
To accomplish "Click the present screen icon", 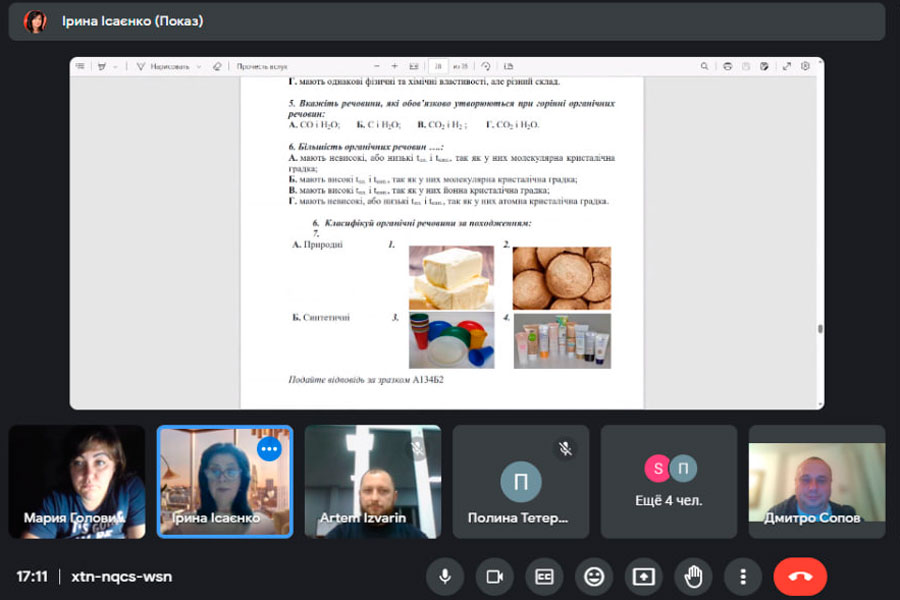I will [x=644, y=577].
